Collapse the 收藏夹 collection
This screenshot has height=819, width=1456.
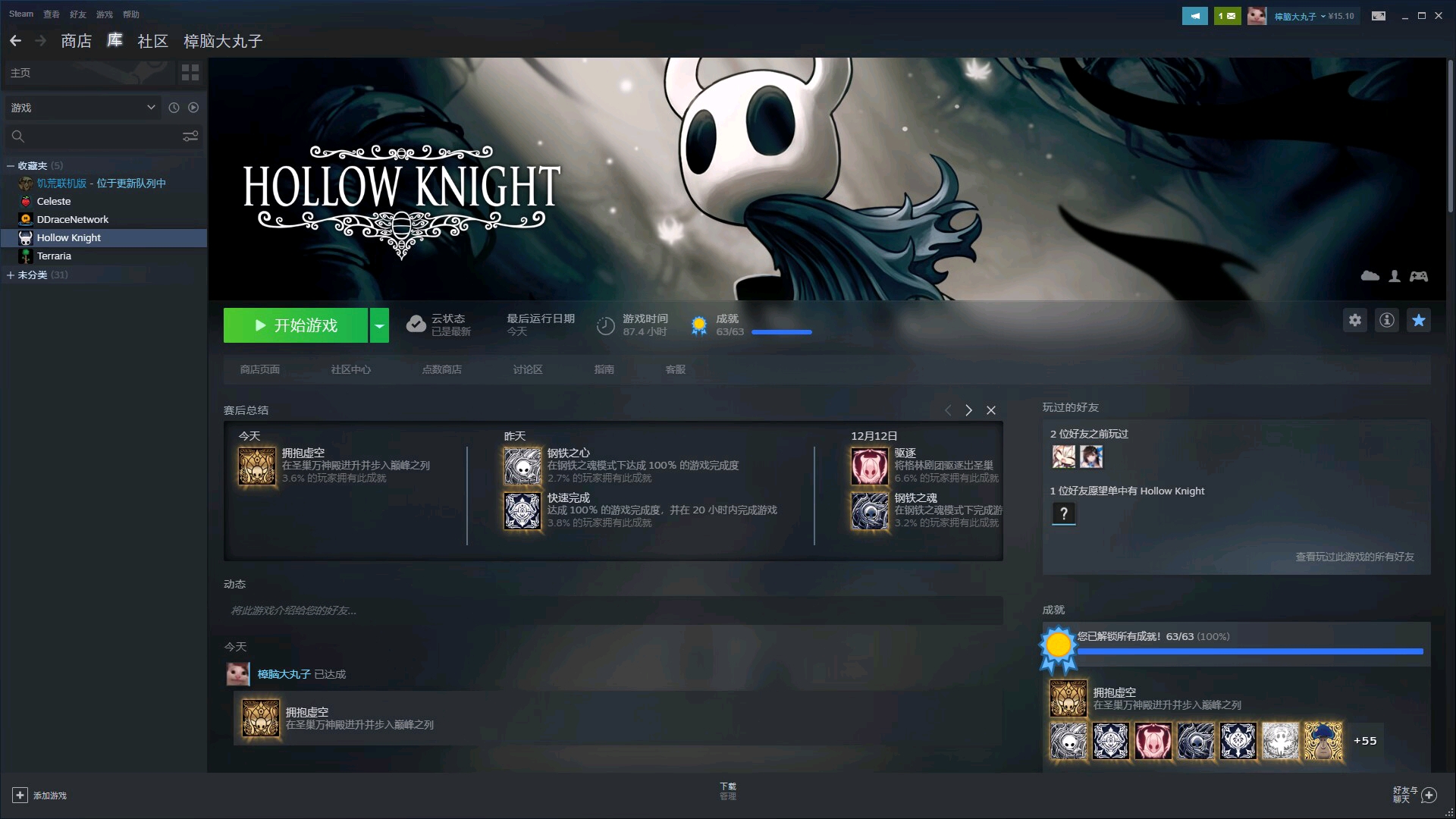11,165
